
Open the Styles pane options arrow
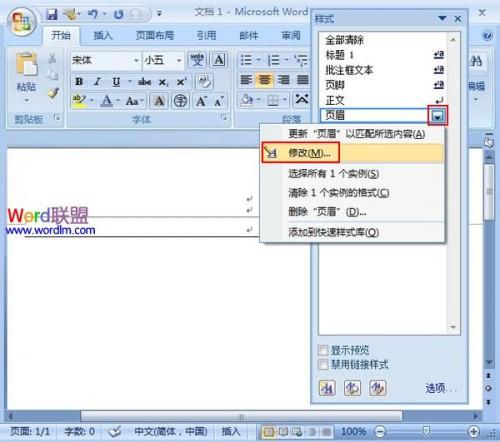(x=442, y=19)
